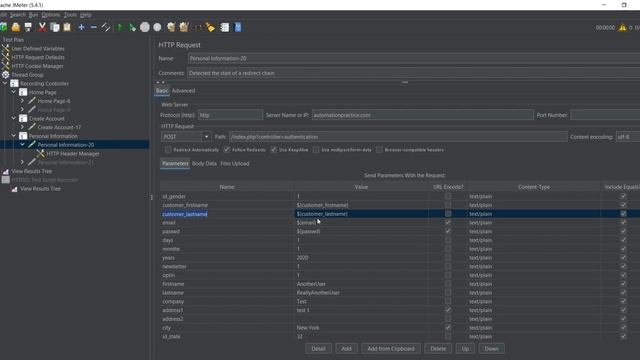Toggle URL Encode for the passwd row

point(448,231)
